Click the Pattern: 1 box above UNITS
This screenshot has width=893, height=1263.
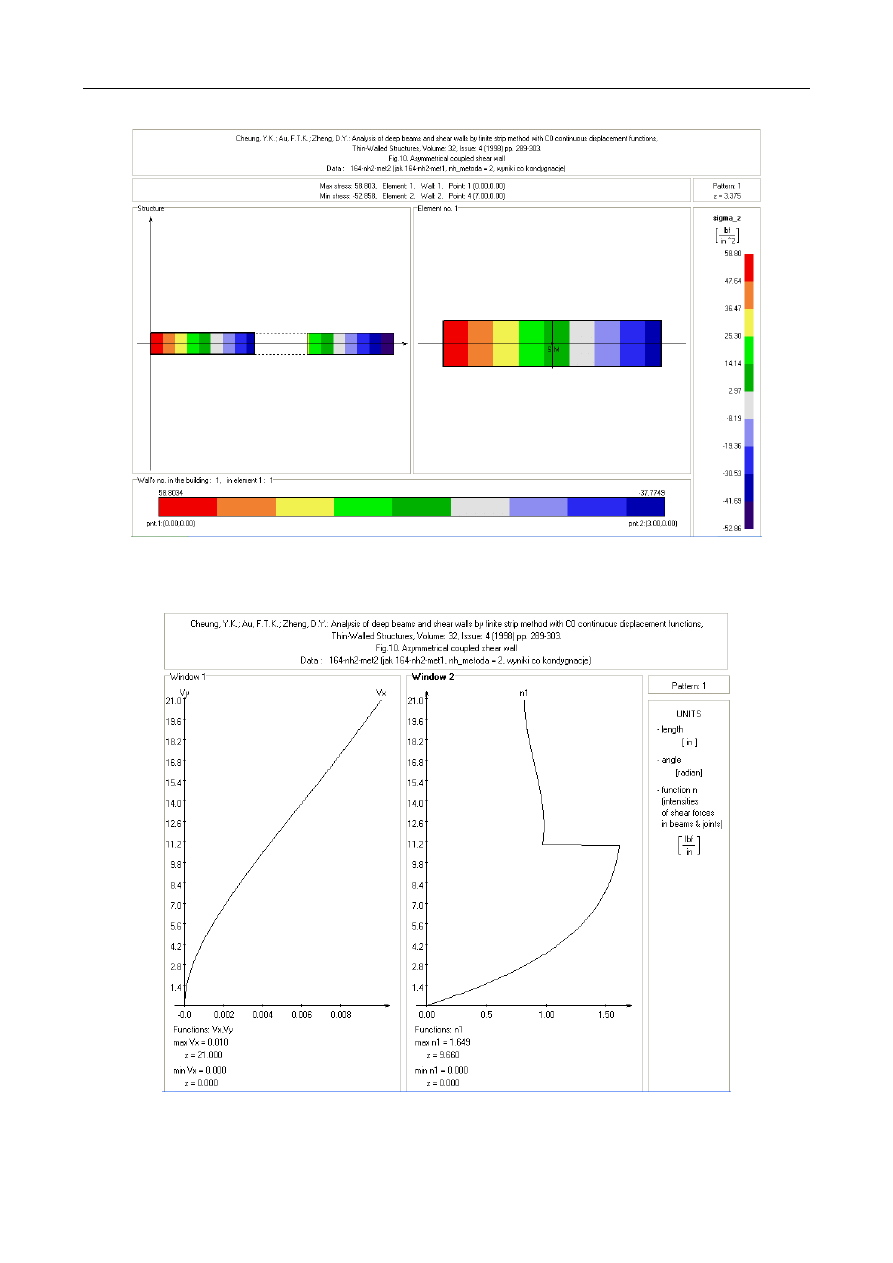[688, 685]
